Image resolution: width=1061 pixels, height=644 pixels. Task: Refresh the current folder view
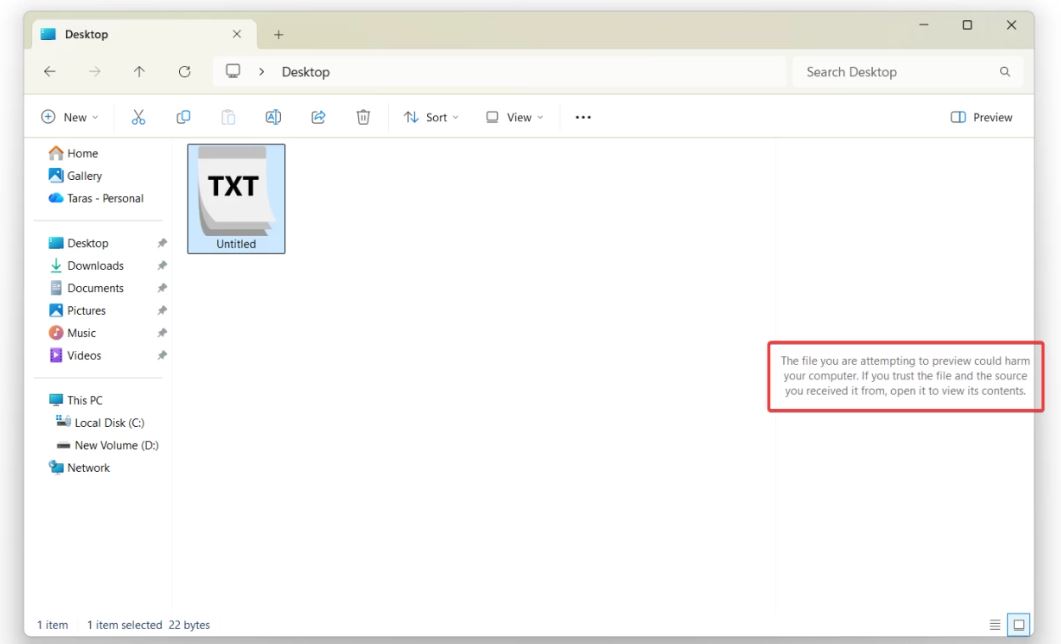[x=184, y=72]
